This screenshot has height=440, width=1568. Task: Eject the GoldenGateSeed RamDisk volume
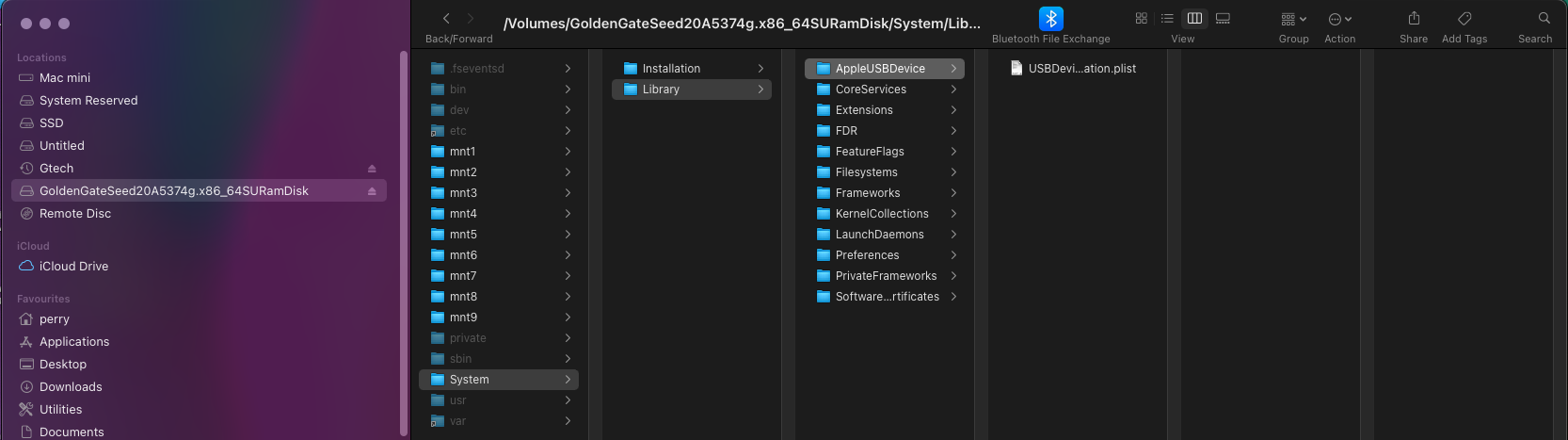click(372, 191)
